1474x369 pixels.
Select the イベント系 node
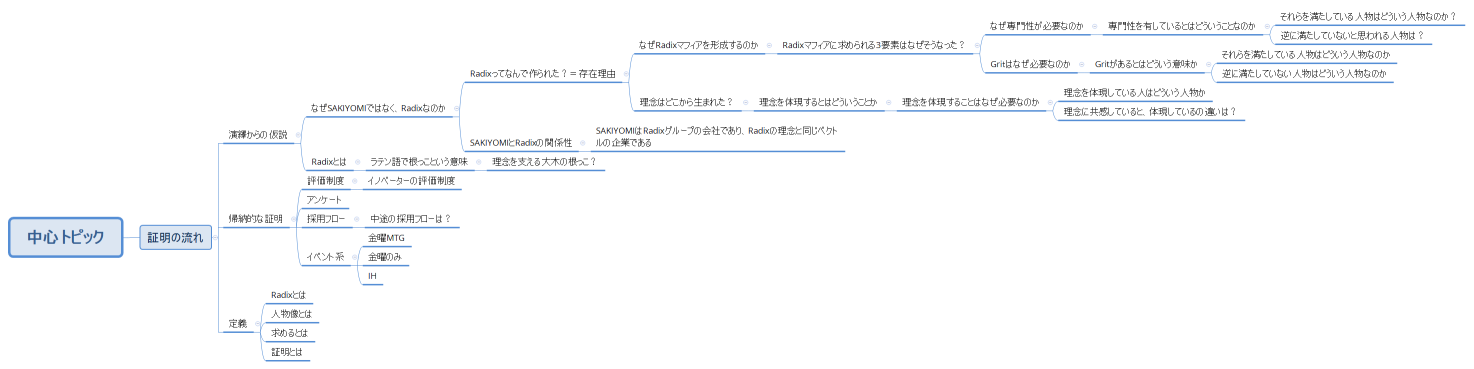coord(325,257)
